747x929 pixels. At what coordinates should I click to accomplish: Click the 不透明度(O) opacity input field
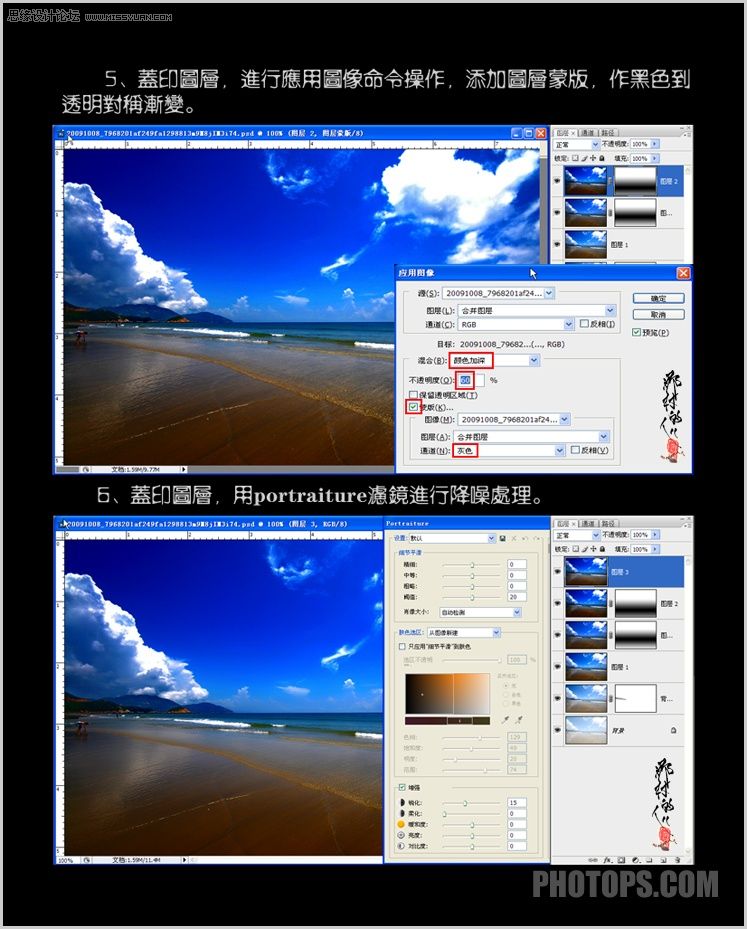coord(470,380)
